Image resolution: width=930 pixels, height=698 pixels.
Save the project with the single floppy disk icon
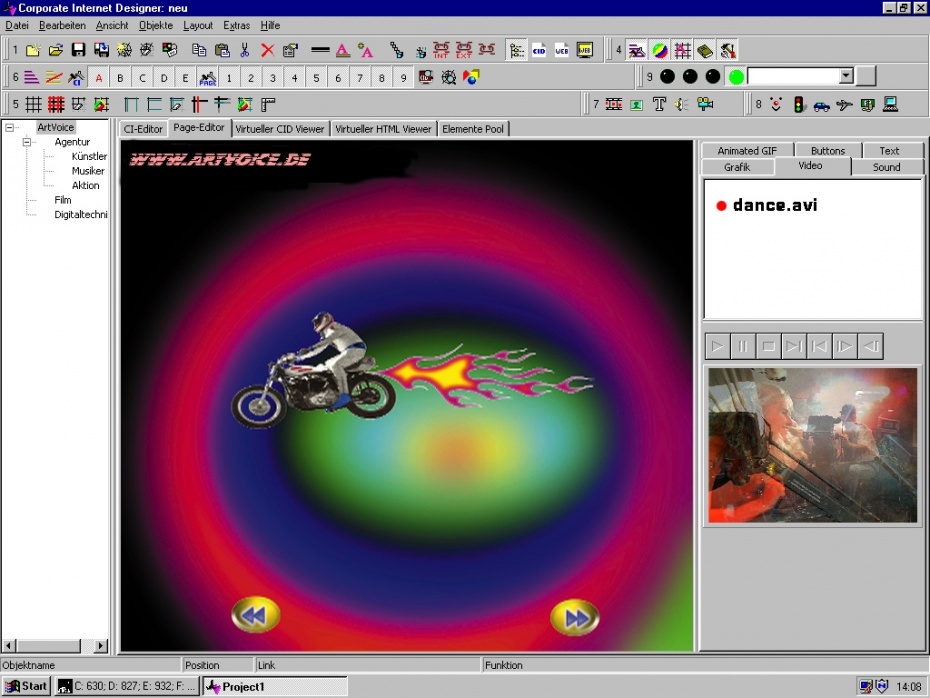tap(78, 50)
